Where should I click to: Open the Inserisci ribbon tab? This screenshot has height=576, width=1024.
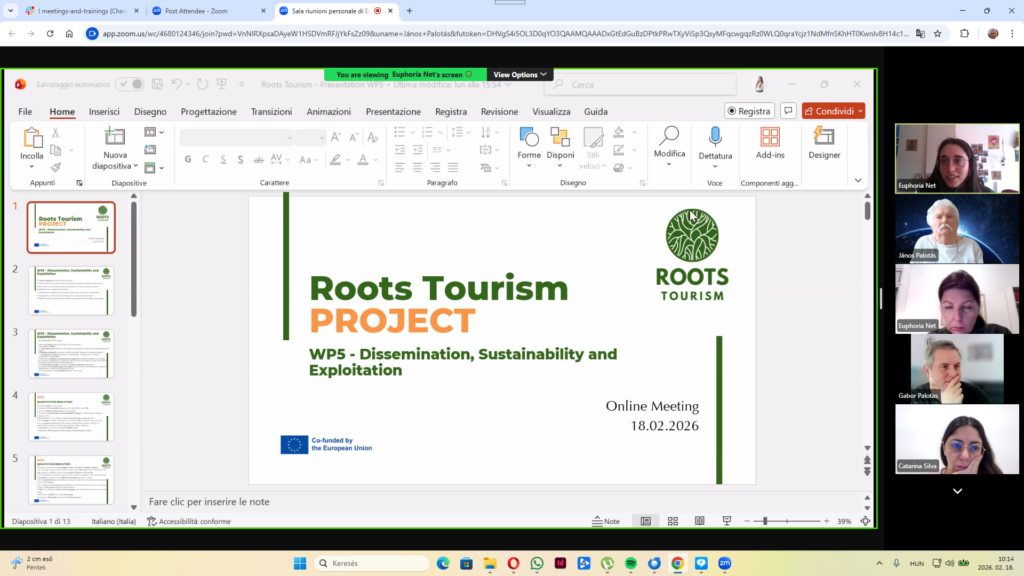point(104,112)
